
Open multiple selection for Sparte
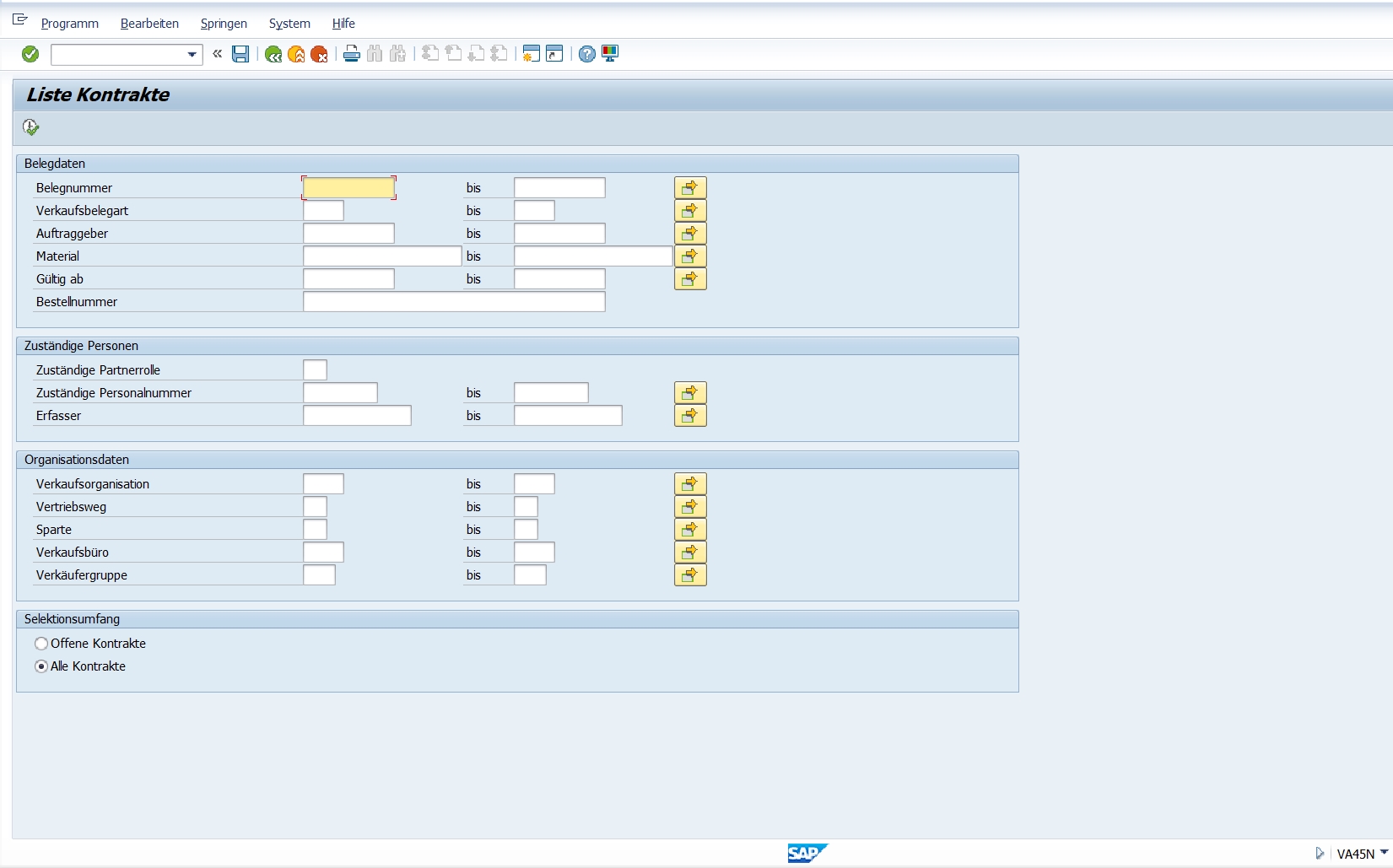point(690,529)
